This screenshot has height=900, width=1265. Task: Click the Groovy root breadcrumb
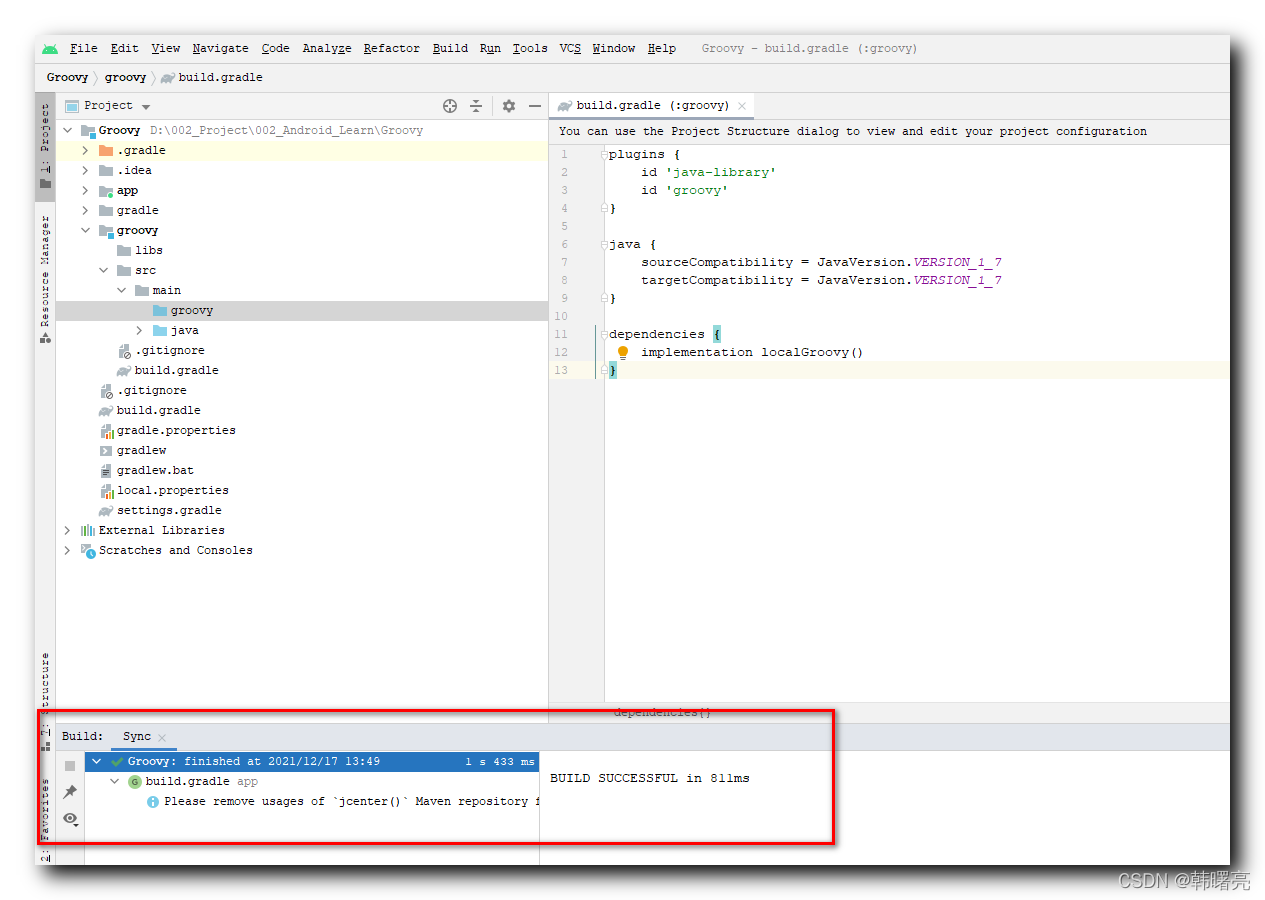point(67,77)
